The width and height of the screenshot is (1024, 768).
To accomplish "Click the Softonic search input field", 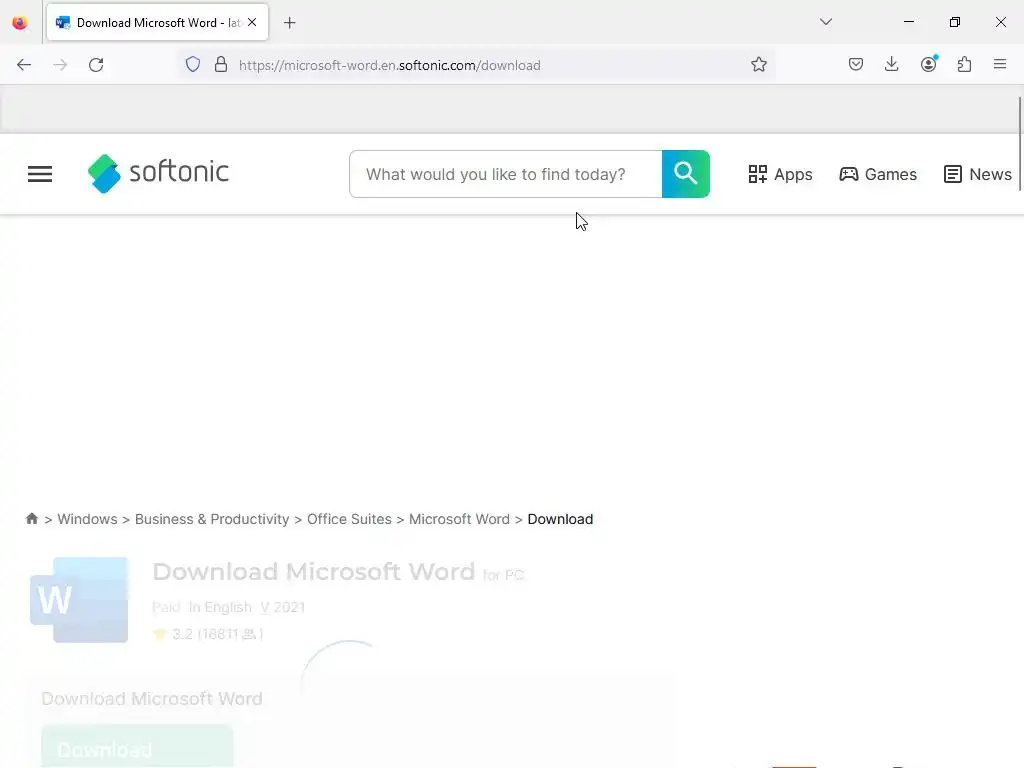I will [505, 174].
